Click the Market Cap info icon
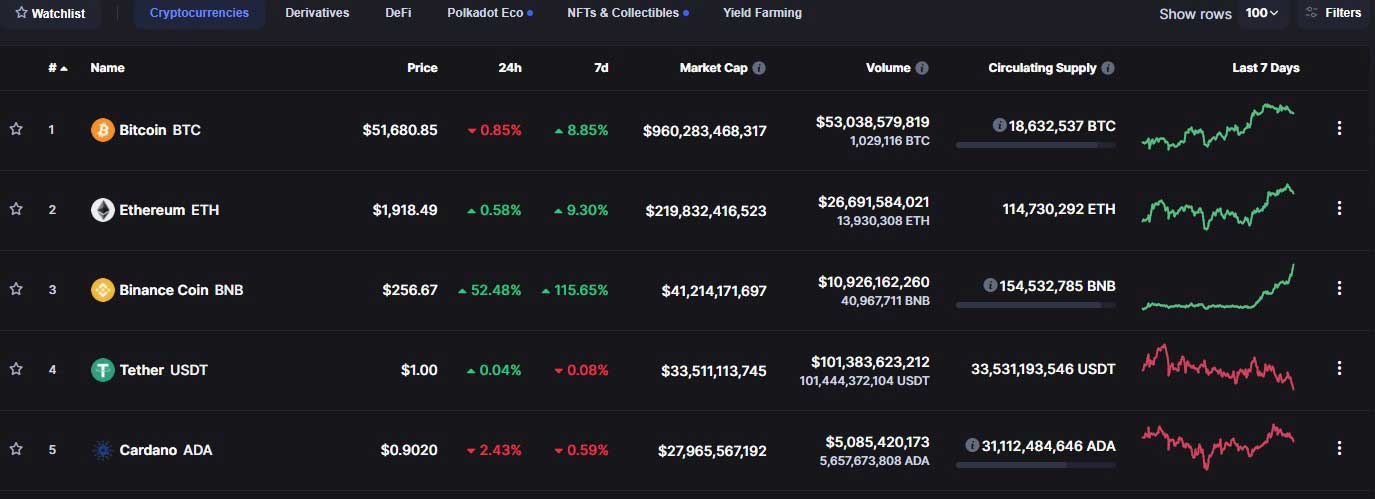1375x499 pixels. tap(759, 68)
